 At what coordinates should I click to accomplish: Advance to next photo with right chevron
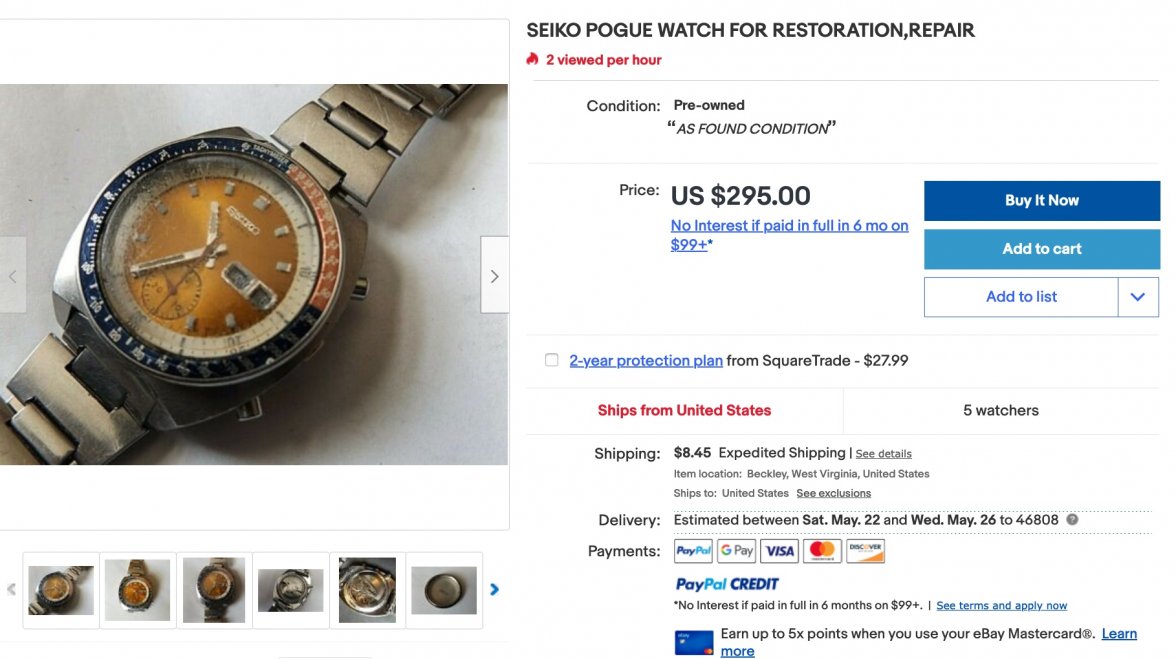click(494, 275)
